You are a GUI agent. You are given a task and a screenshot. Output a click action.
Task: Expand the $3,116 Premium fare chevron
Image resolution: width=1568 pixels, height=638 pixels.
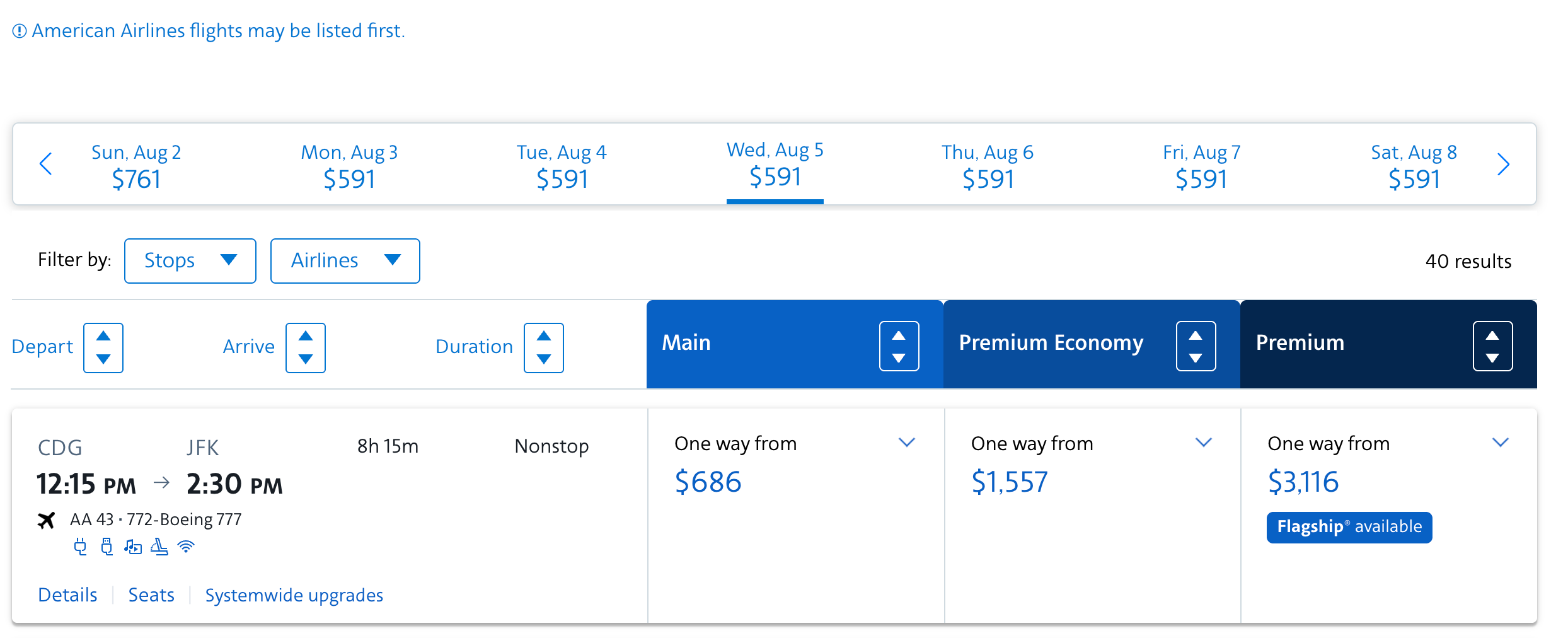click(x=1500, y=443)
